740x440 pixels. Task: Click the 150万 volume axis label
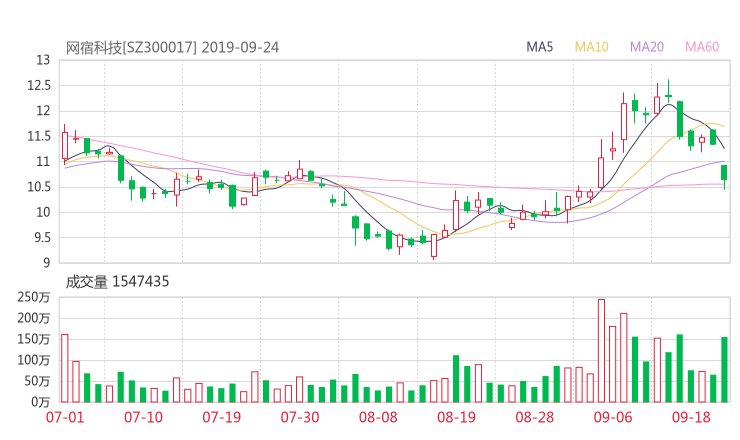pyautogui.click(x=34, y=339)
